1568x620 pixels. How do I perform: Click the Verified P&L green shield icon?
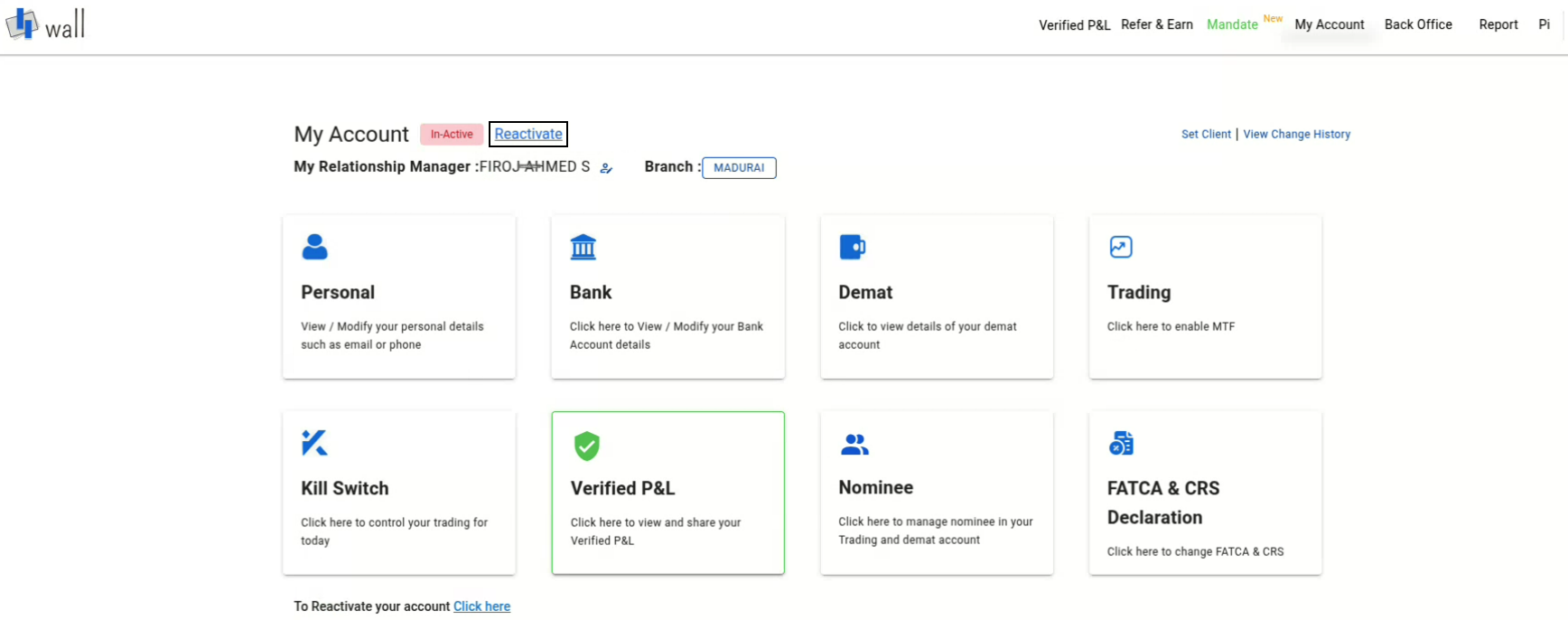(x=586, y=446)
